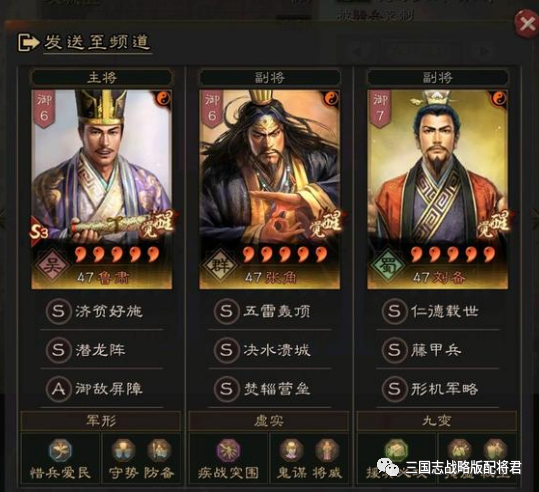Click the 群 faction badge on 张角
Screen dimensions: 539x492
click(220, 265)
